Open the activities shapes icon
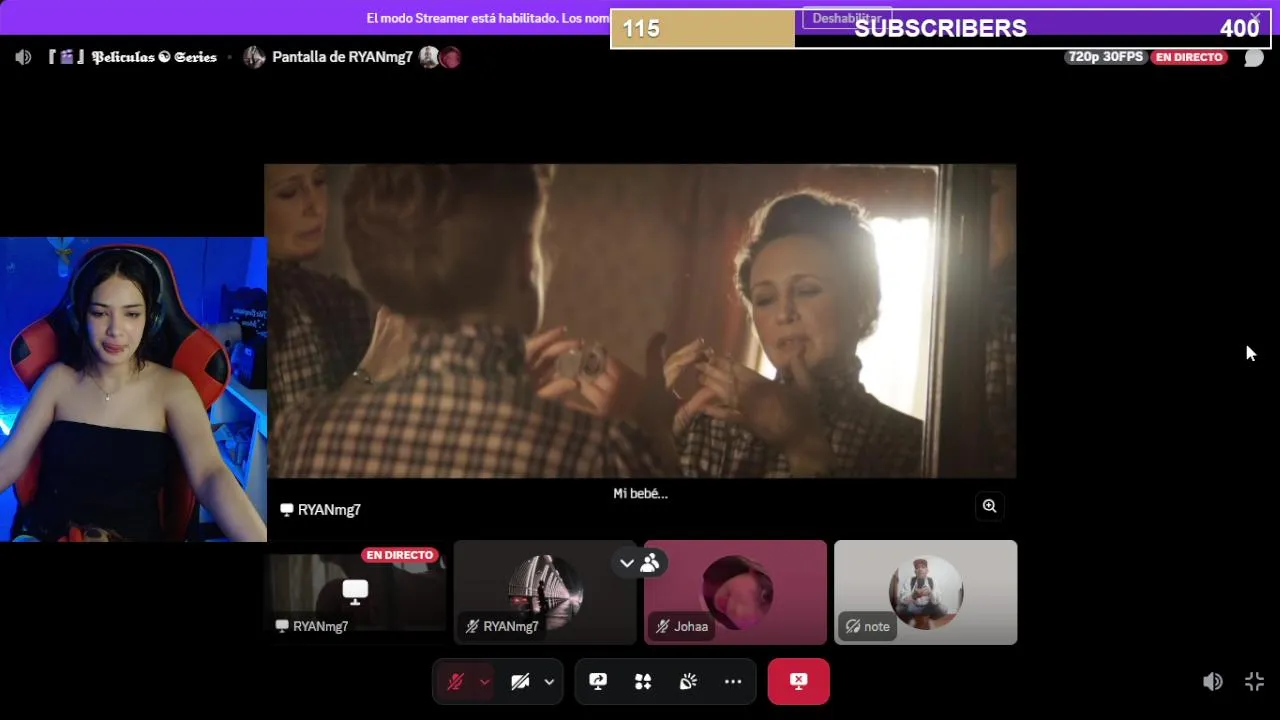The width and height of the screenshot is (1280, 720). tap(643, 682)
